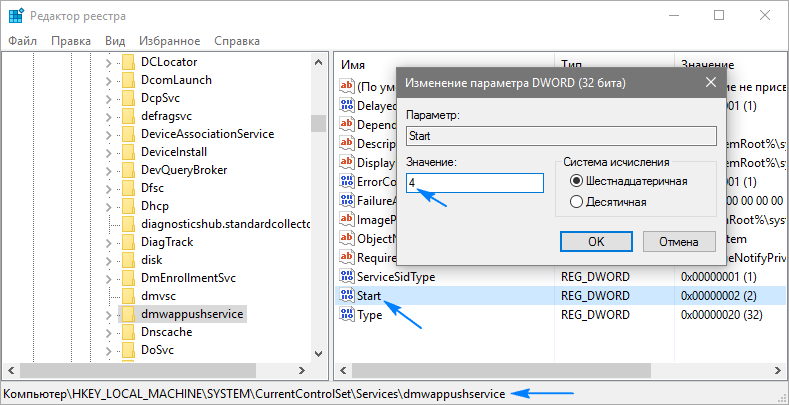
Task: Select the DmEnrollmentSvc folder icon
Action: (129, 278)
